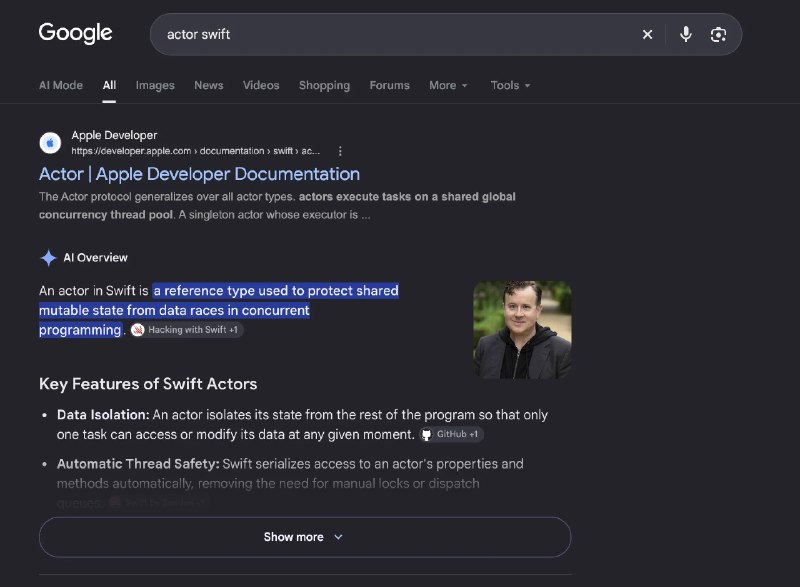Start voice search with the microphone icon

tap(686, 34)
